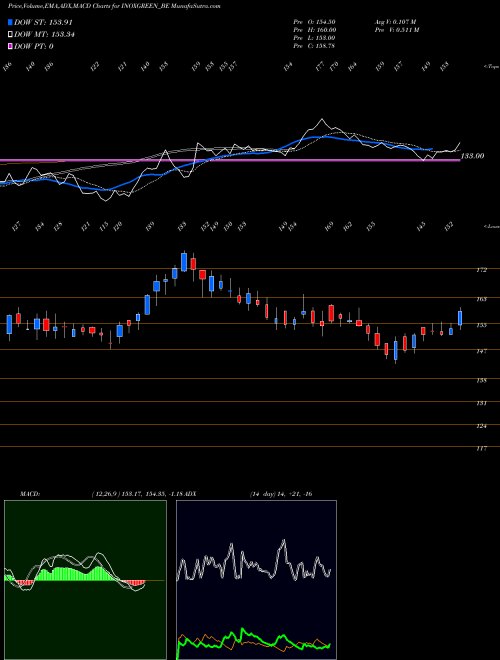Click the 172 price axis label

(482, 270)
